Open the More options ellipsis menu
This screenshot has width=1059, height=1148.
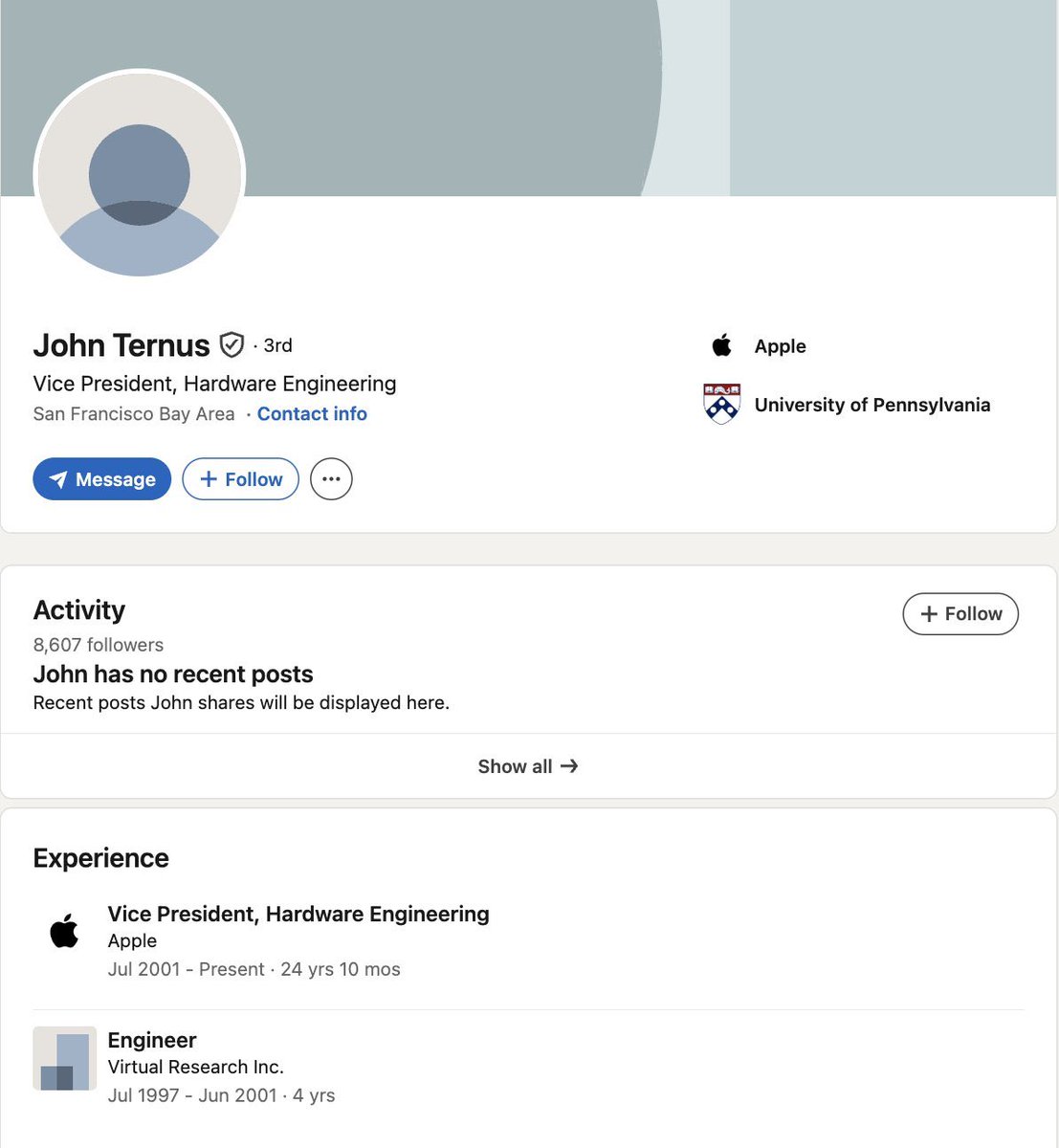pos(331,478)
